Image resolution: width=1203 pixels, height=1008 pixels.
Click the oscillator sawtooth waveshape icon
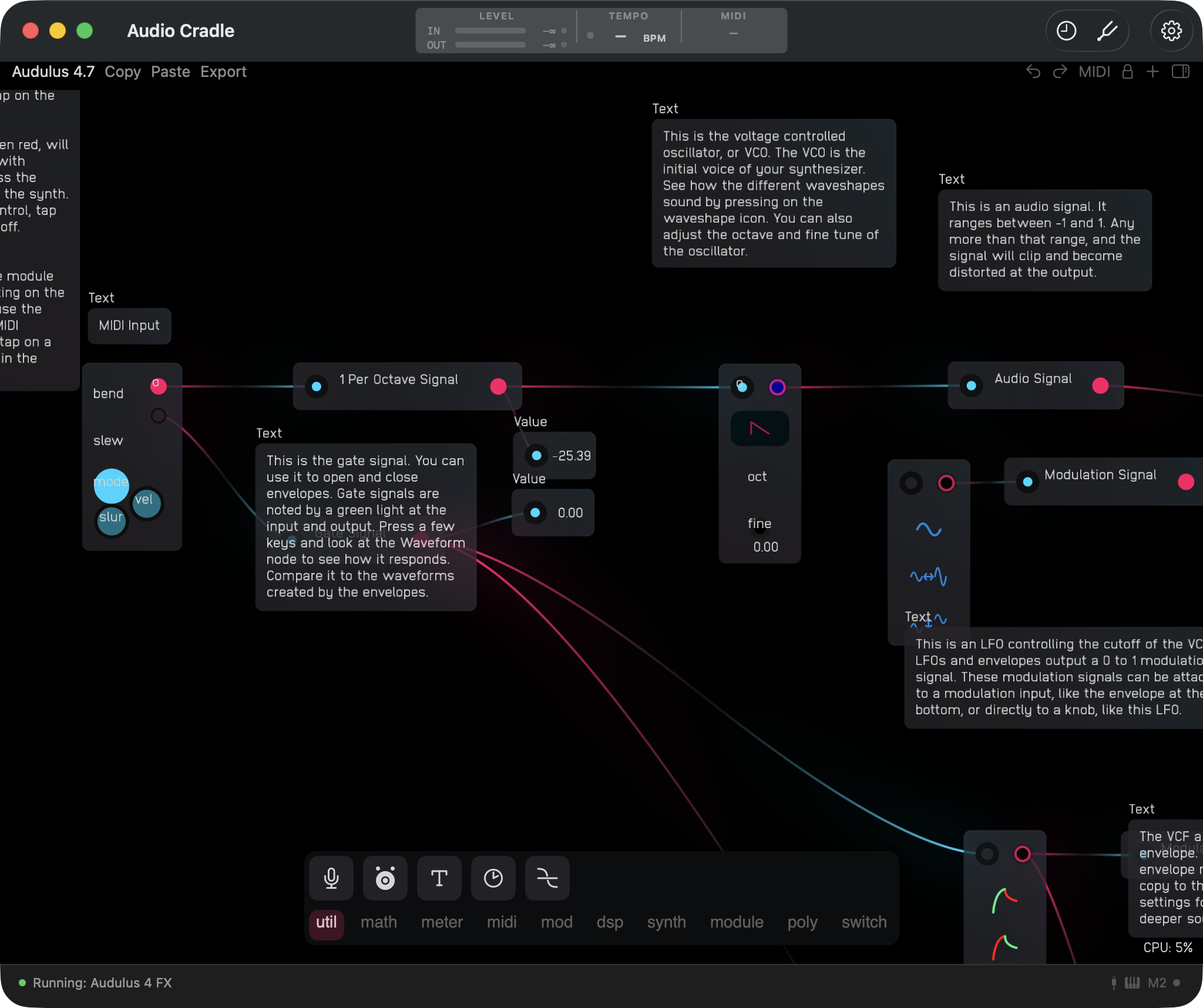pos(760,429)
